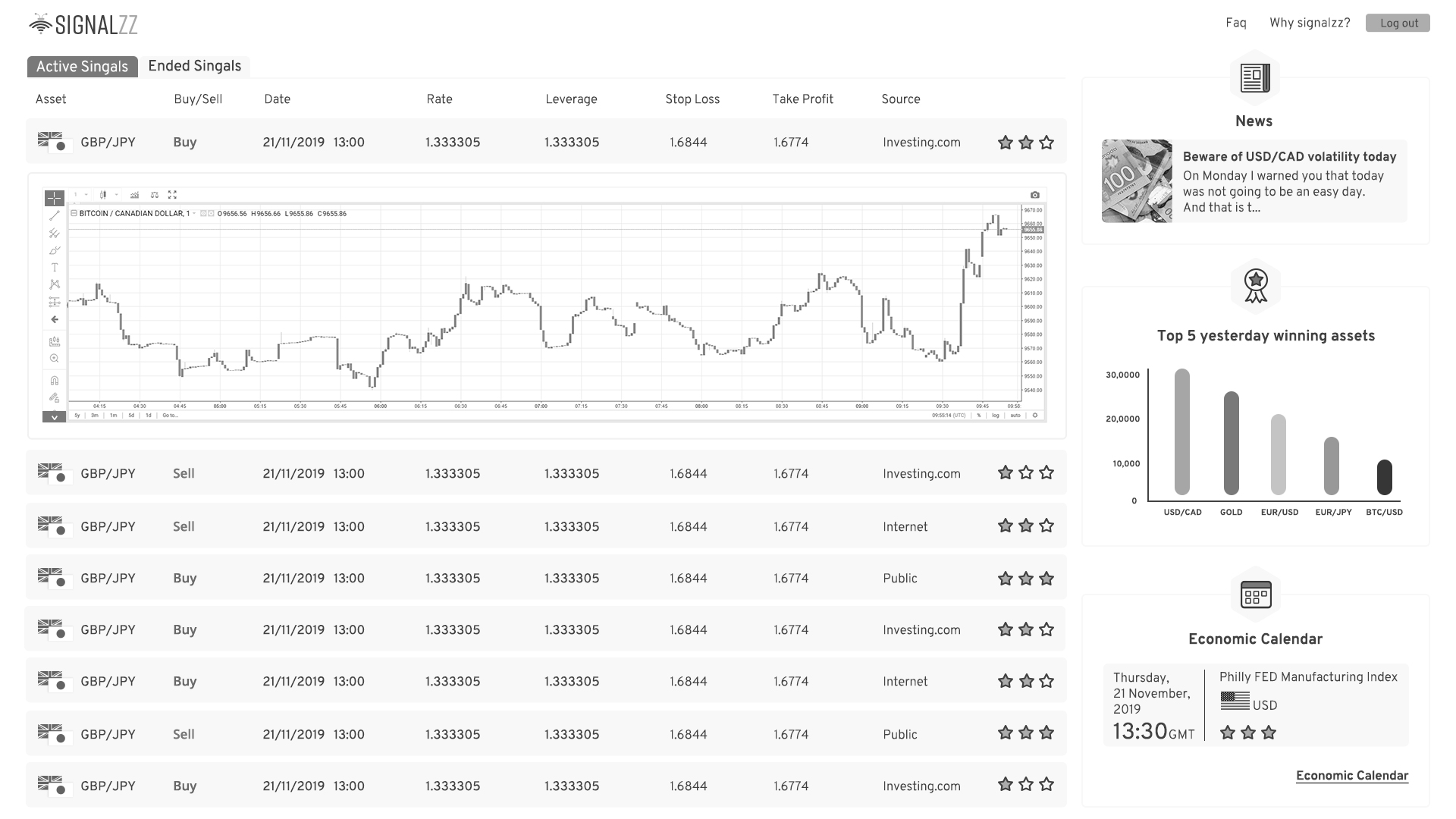The width and height of the screenshot is (1456, 819).
Task: Select the text annotation tool in chart
Action: 54,268
